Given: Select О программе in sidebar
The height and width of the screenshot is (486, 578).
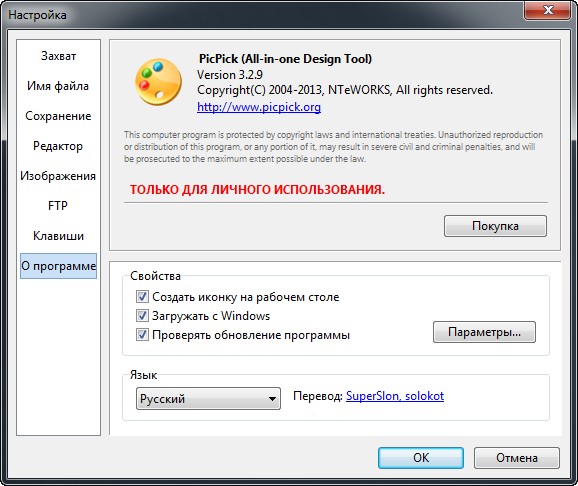Looking at the screenshot, I should click(x=58, y=266).
